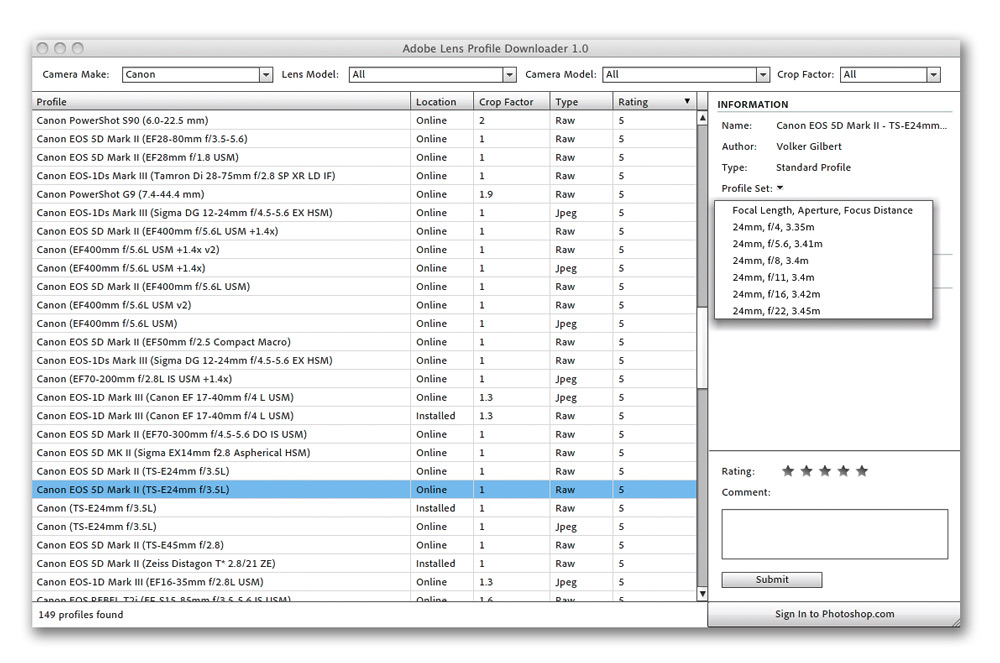Image resolution: width=1000 pixels, height=663 pixels.
Task: Set rating to two stars
Action: click(x=807, y=471)
